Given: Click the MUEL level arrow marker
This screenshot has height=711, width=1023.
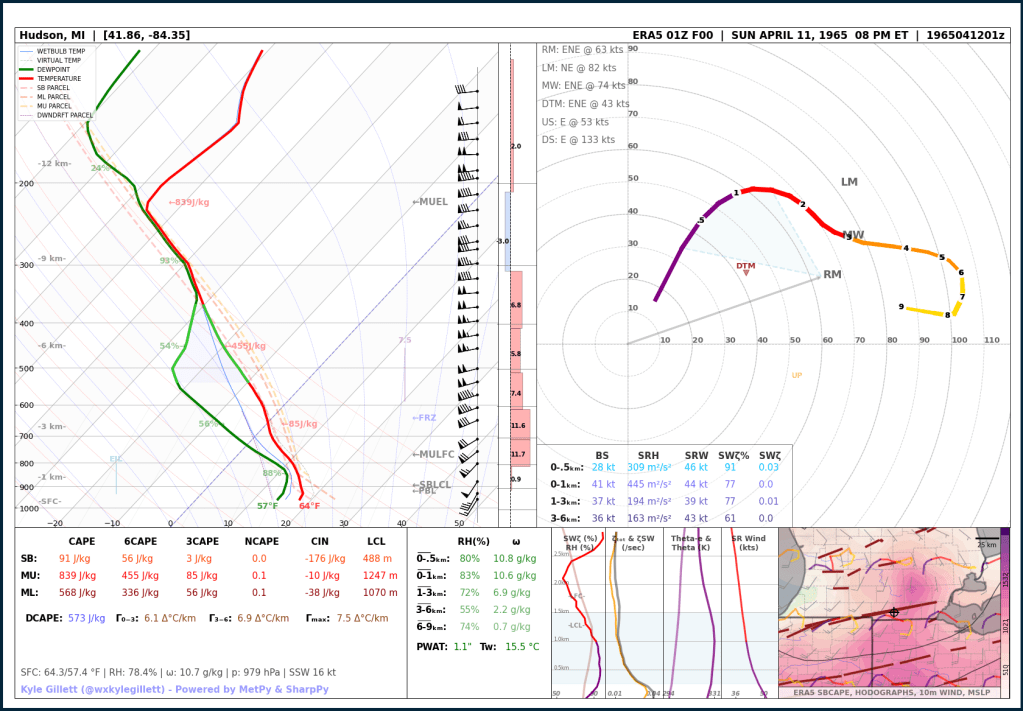Looking at the screenshot, I should pos(431,202).
